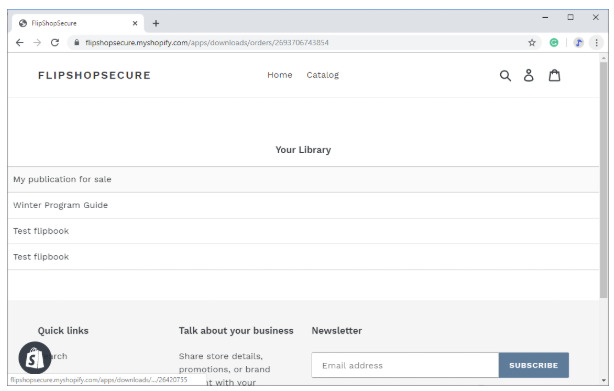The width and height of the screenshot is (614, 391).
Task: Open My publication for sale
Action: coord(303,180)
